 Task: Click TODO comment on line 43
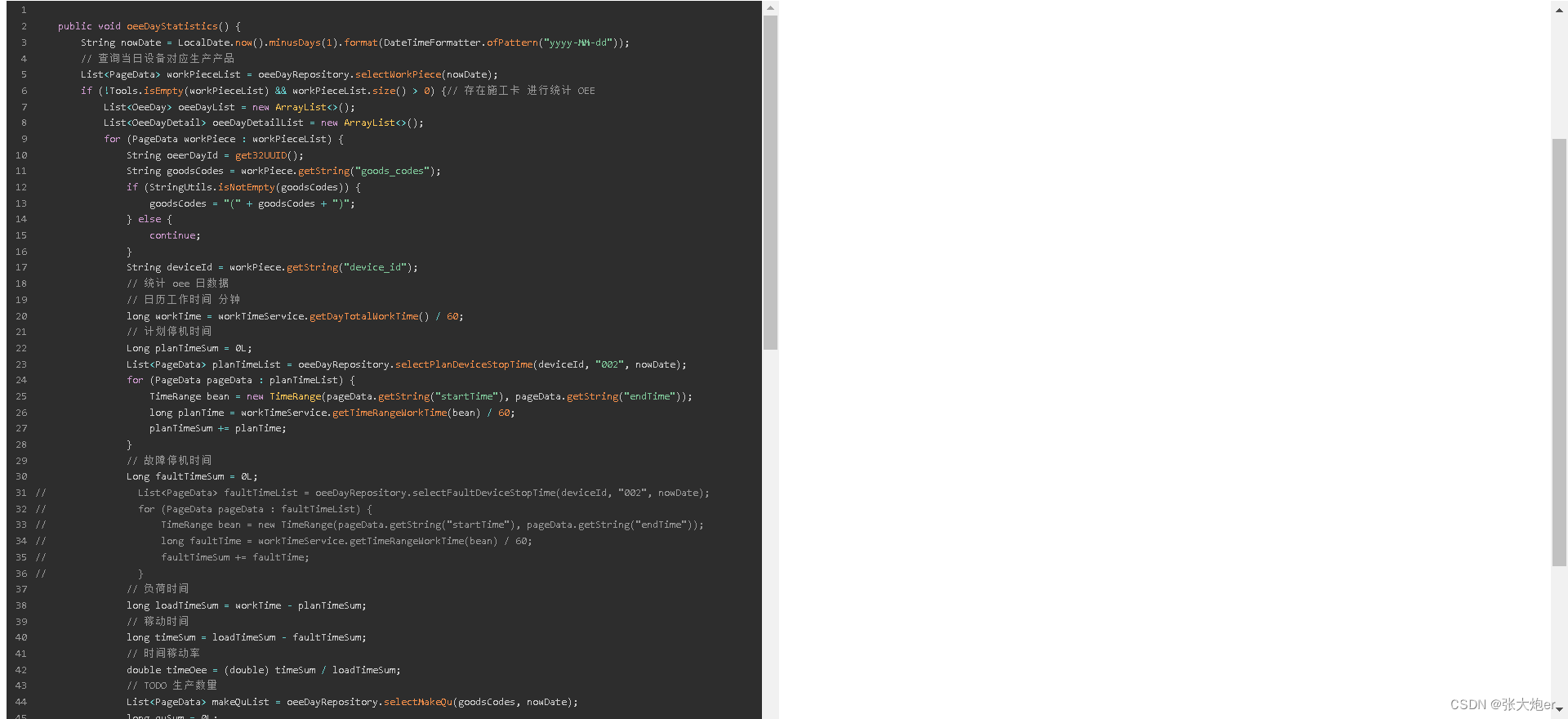coord(171,686)
